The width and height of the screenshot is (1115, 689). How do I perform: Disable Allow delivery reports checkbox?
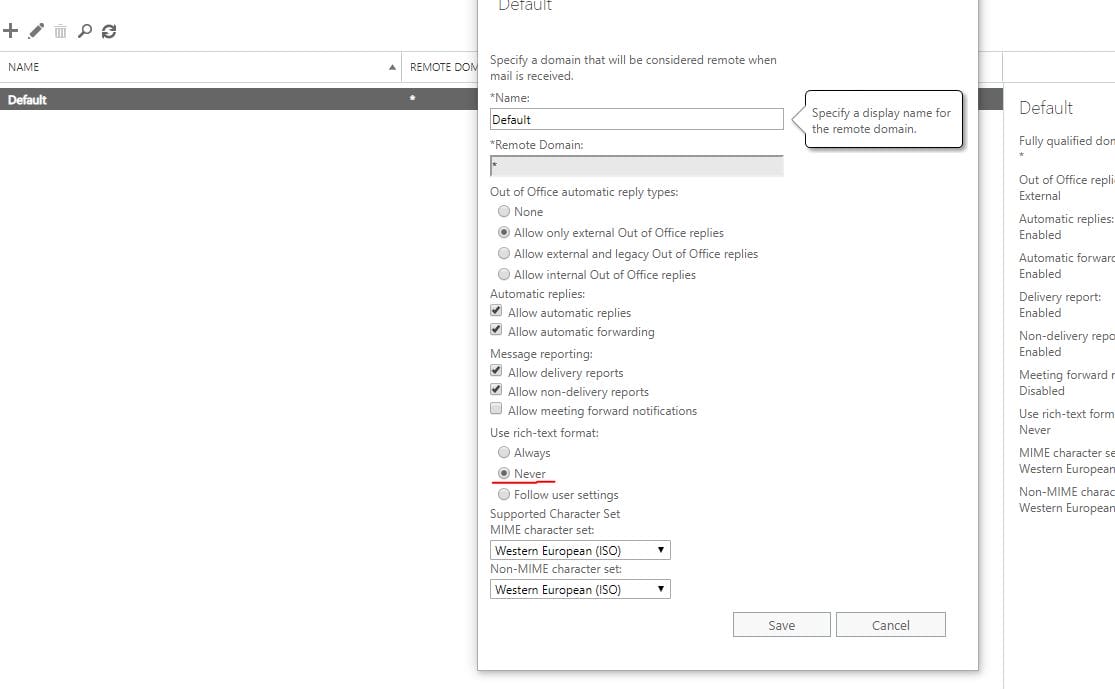click(x=496, y=372)
